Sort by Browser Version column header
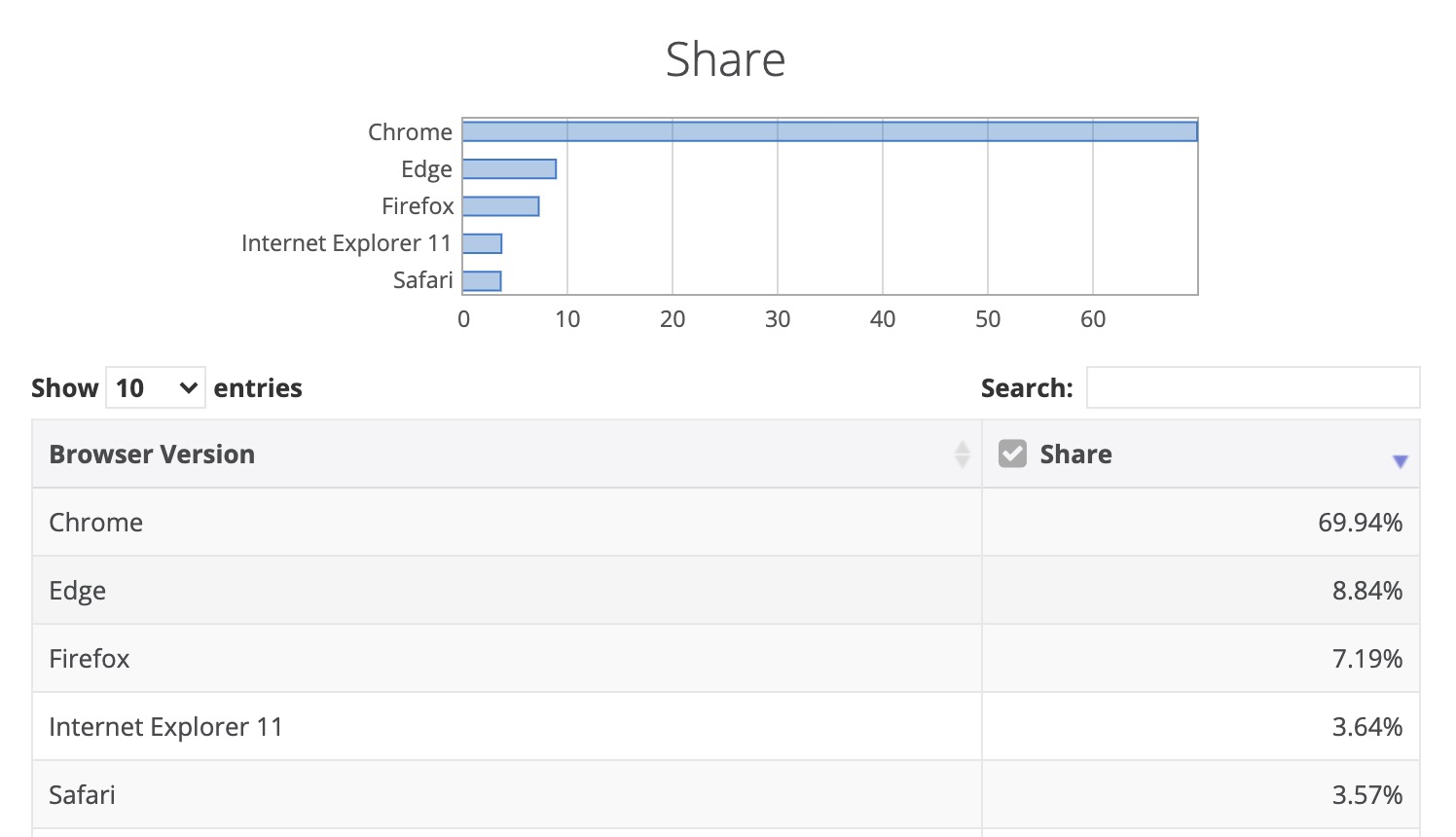1456x837 pixels. [152, 455]
